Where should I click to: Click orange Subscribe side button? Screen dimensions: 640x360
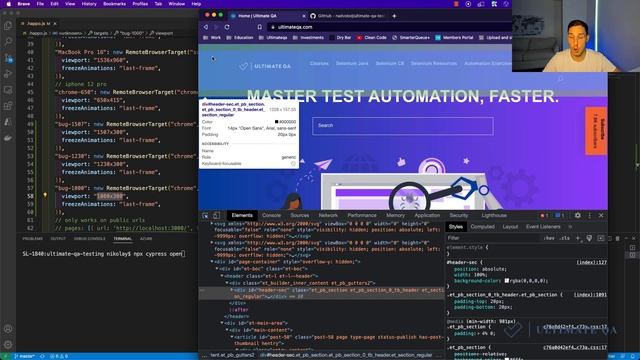(x=596, y=131)
